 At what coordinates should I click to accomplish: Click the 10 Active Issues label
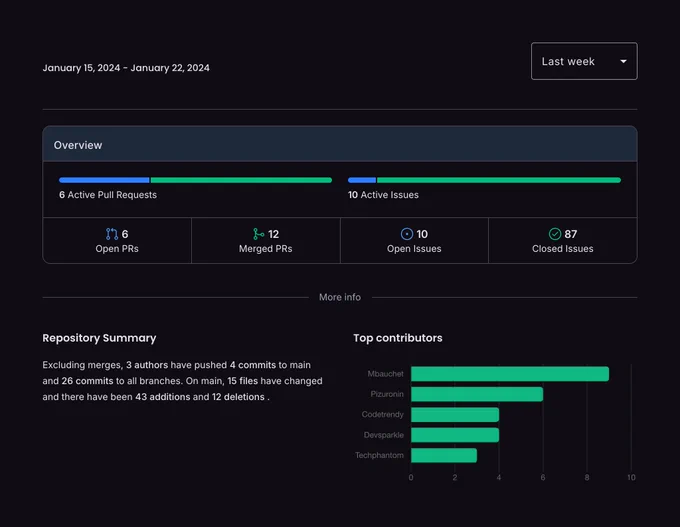pyautogui.click(x=383, y=195)
